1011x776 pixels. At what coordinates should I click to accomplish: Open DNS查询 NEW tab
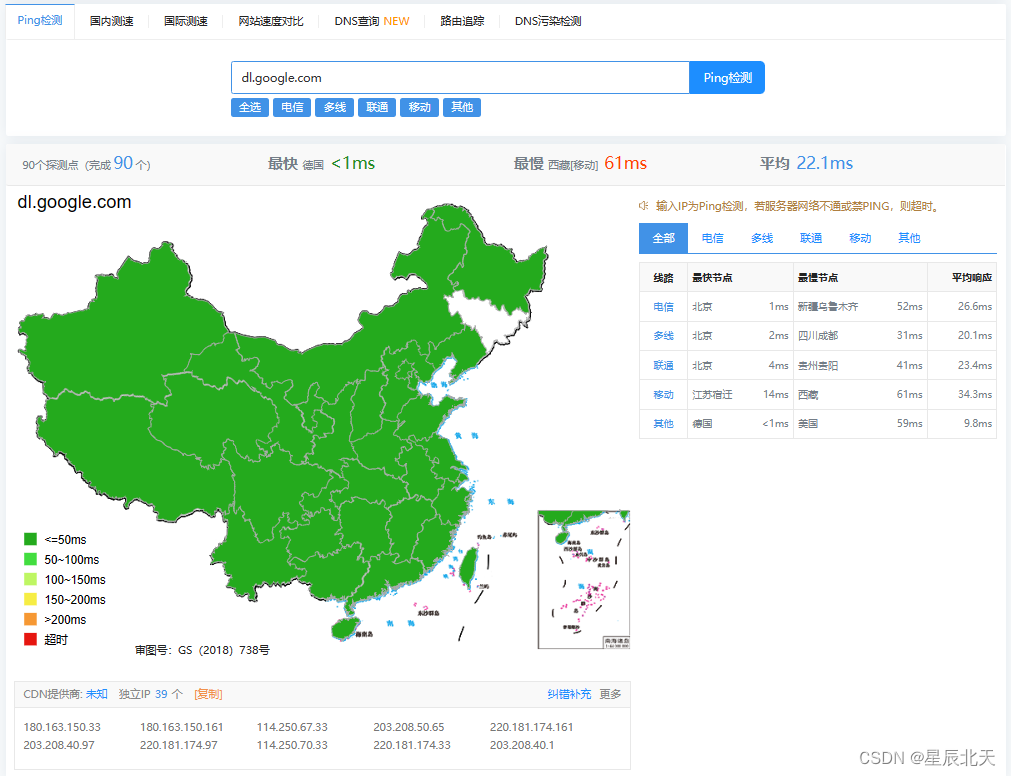[x=371, y=21]
